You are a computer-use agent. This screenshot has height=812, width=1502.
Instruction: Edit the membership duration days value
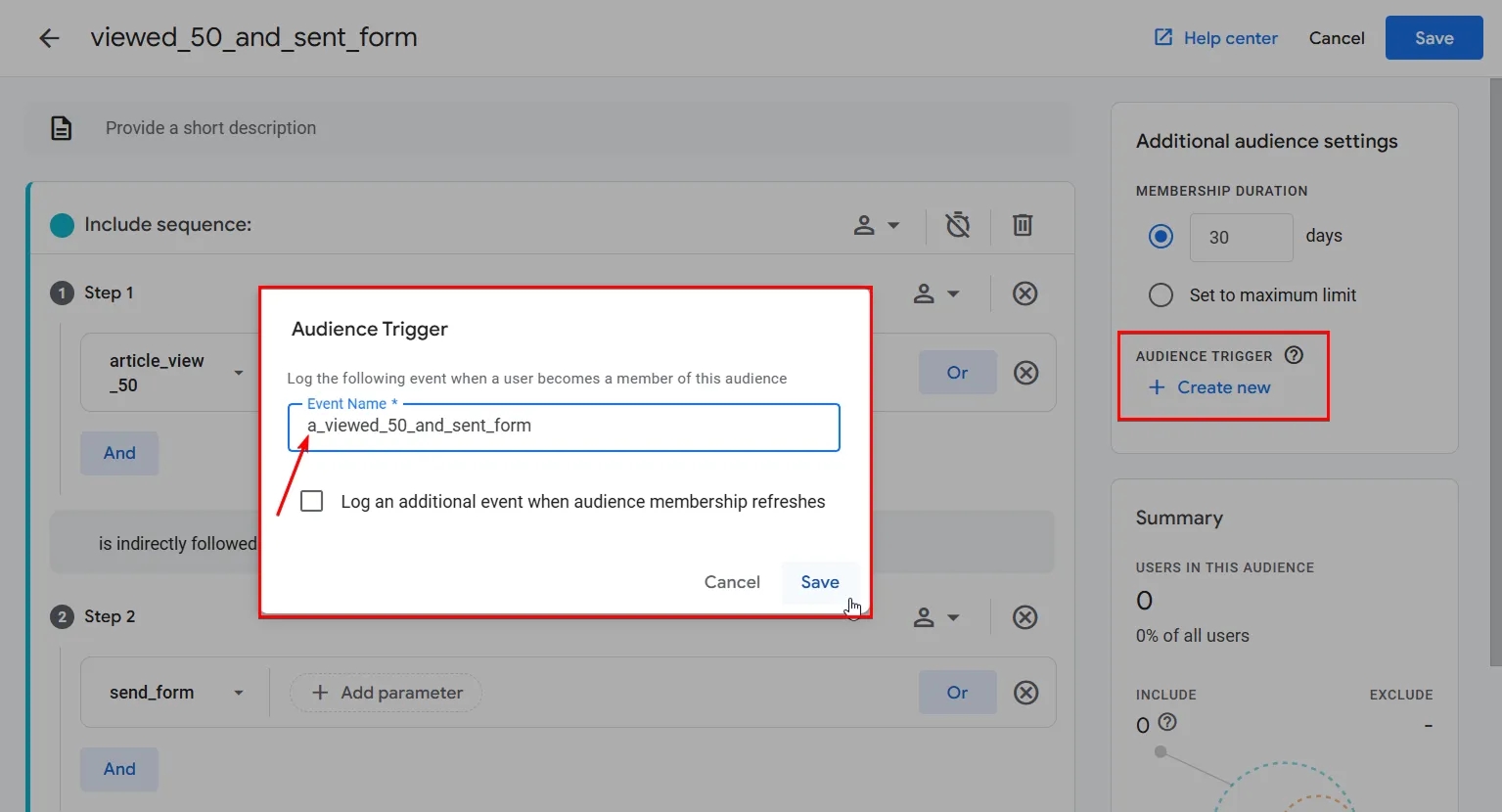click(1241, 238)
